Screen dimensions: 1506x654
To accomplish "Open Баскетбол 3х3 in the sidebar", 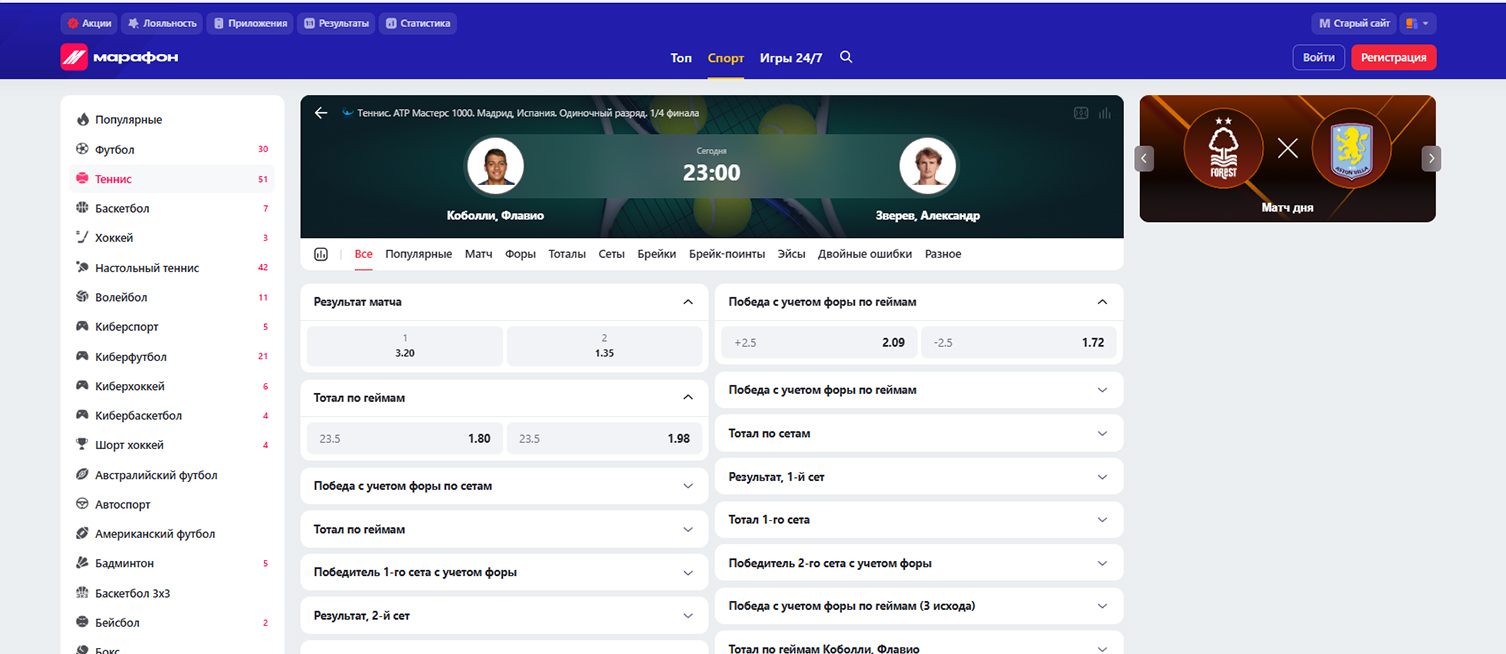I will (171, 593).
